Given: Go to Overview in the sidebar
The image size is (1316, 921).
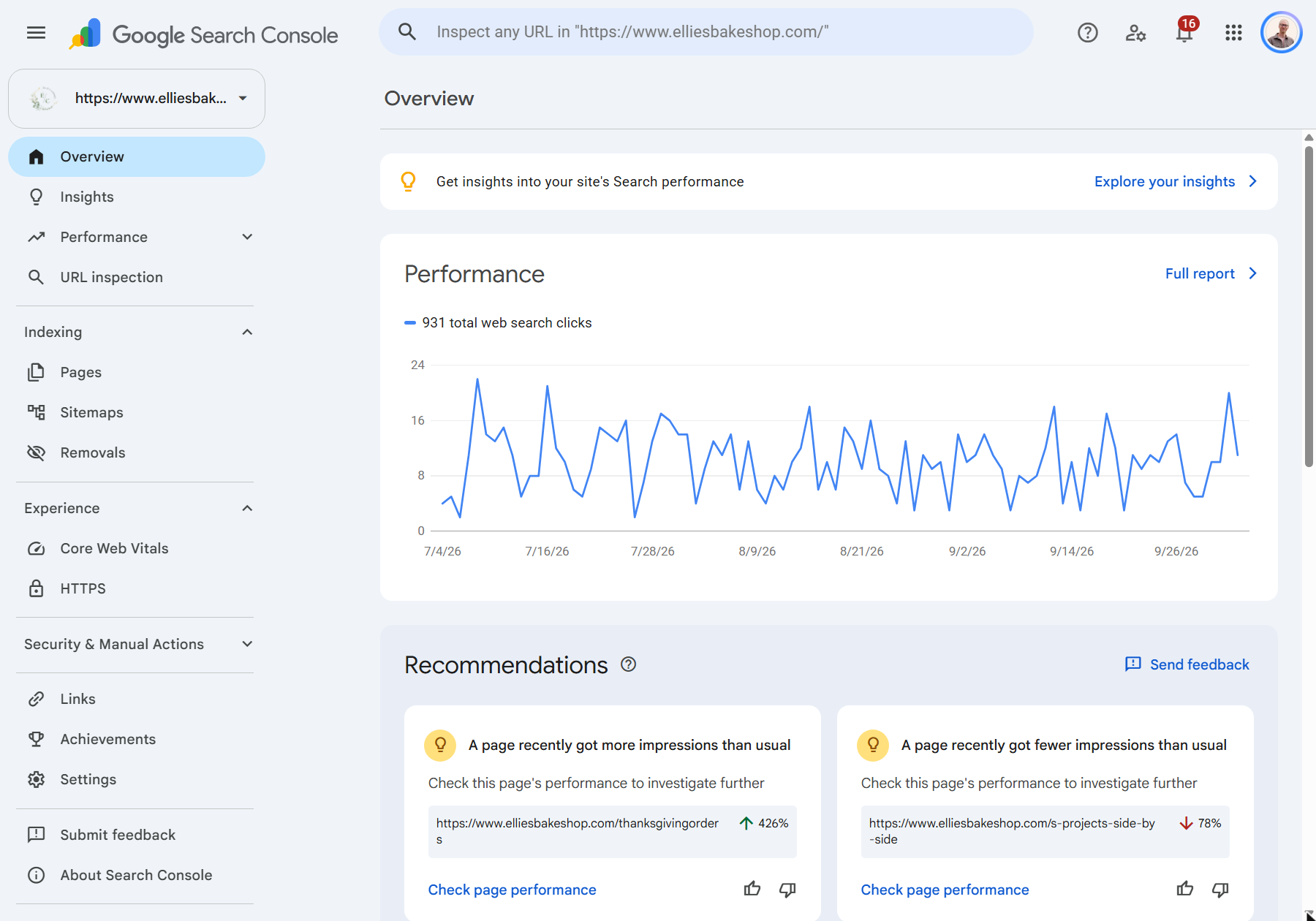Looking at the screenshot, I should pos(136,156).
